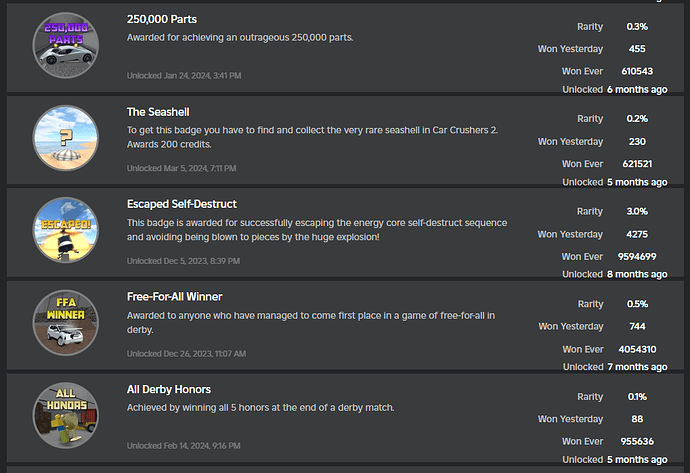Select All Derby Honors' Won Yesterday value 88
Screen dimensions: 690x473
click(x=637, y=419)
